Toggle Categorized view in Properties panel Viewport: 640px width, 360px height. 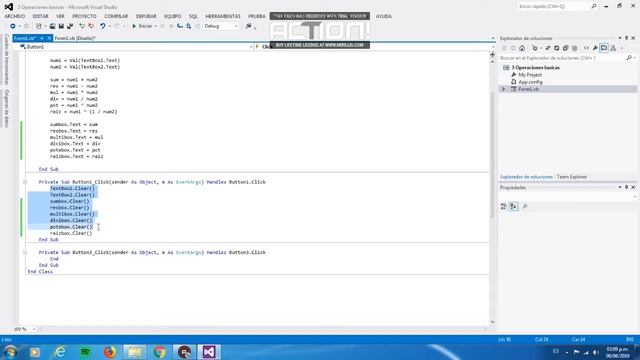tap(504, 207)
